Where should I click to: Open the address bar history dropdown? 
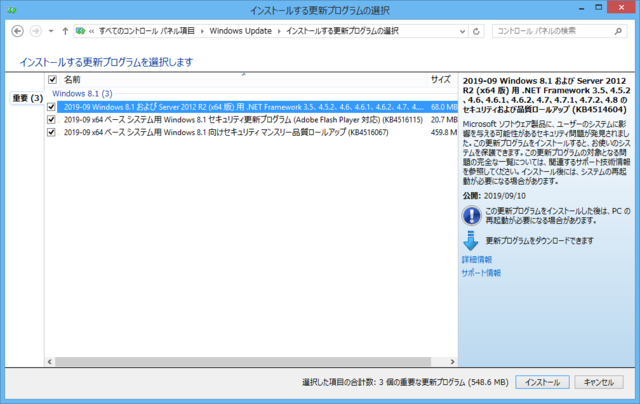click(462, 31)
